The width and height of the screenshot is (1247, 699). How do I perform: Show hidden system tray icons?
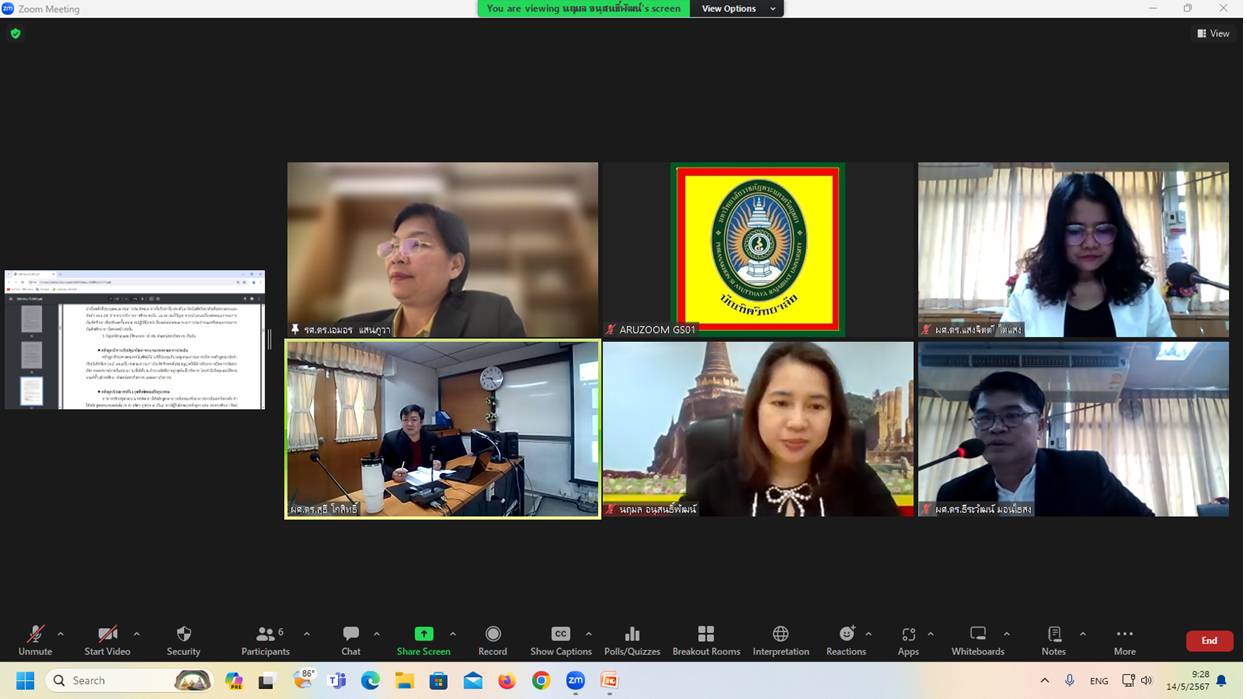point(1045,681)
